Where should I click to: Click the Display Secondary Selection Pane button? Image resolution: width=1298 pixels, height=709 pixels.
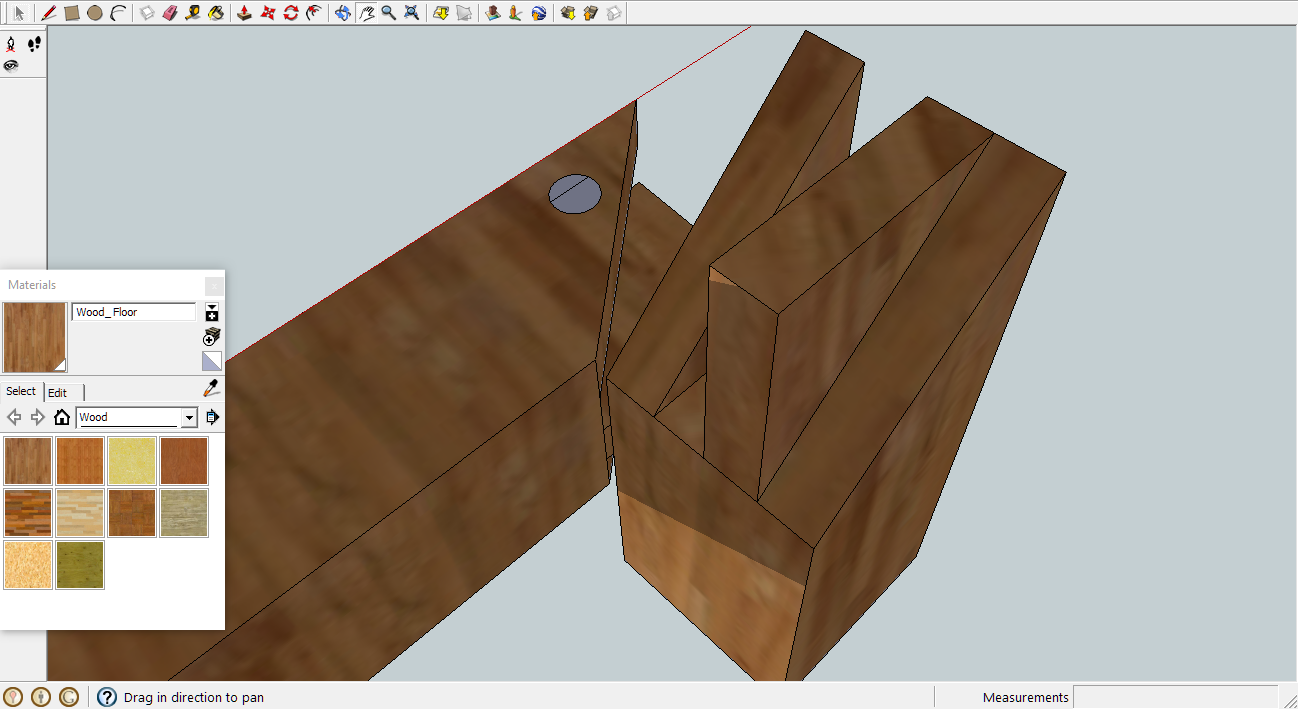point(212,312)
